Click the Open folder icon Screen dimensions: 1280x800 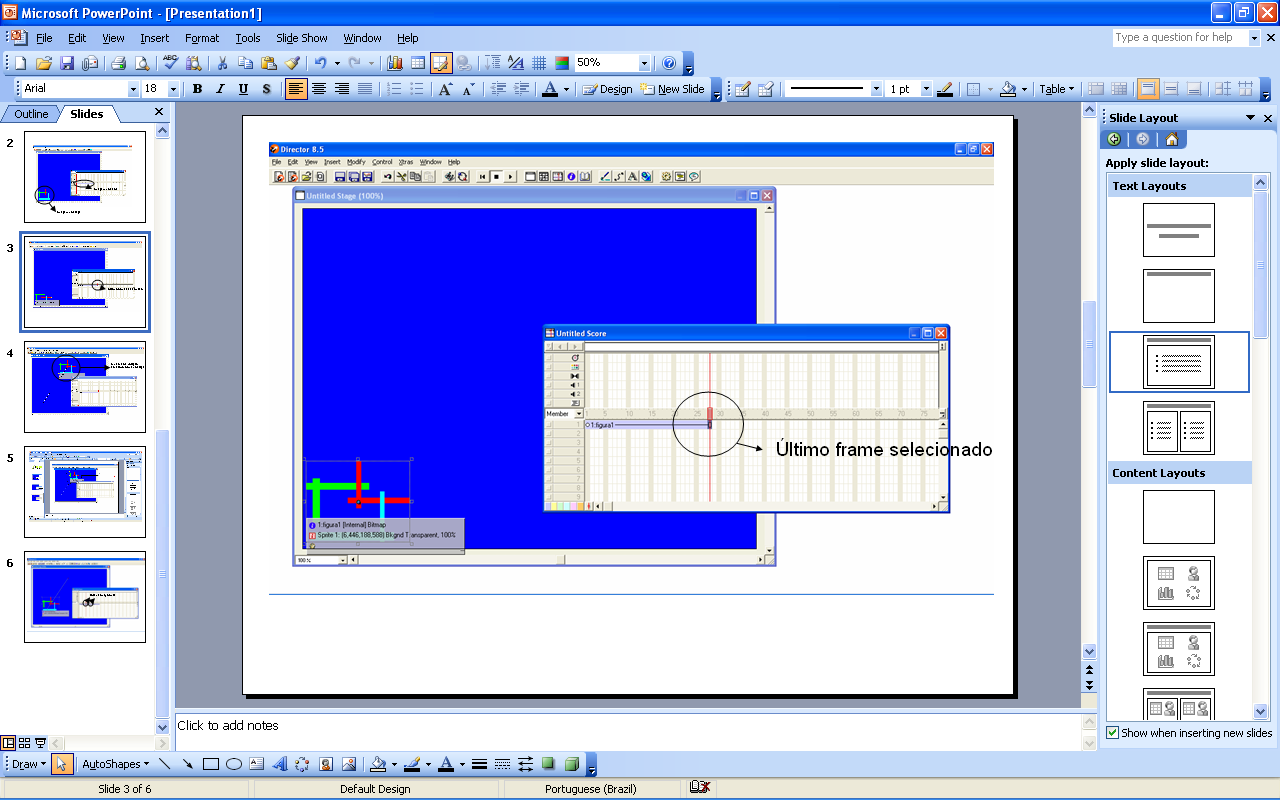(43, 63)
